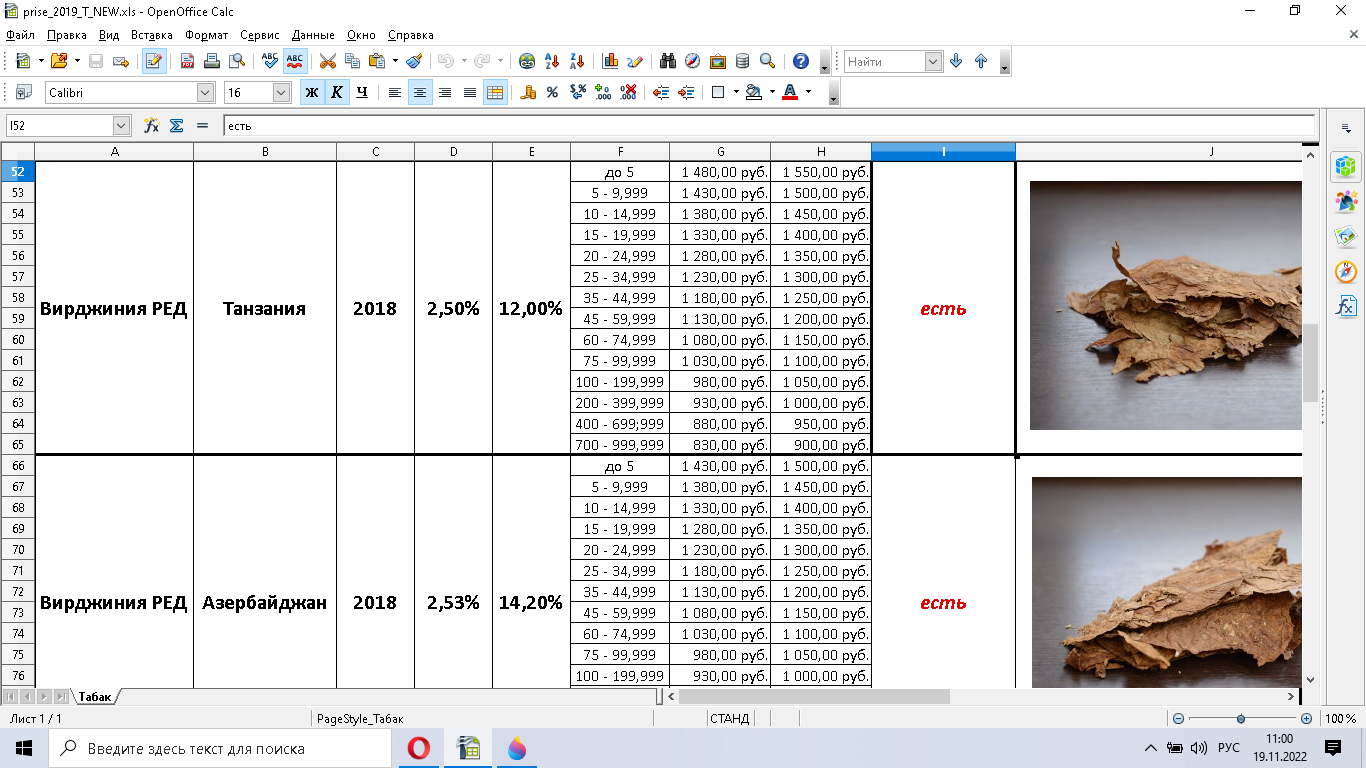Expand the font size dropdown
Viewport: 1366px width, 768px height.
tap(282, 92)
